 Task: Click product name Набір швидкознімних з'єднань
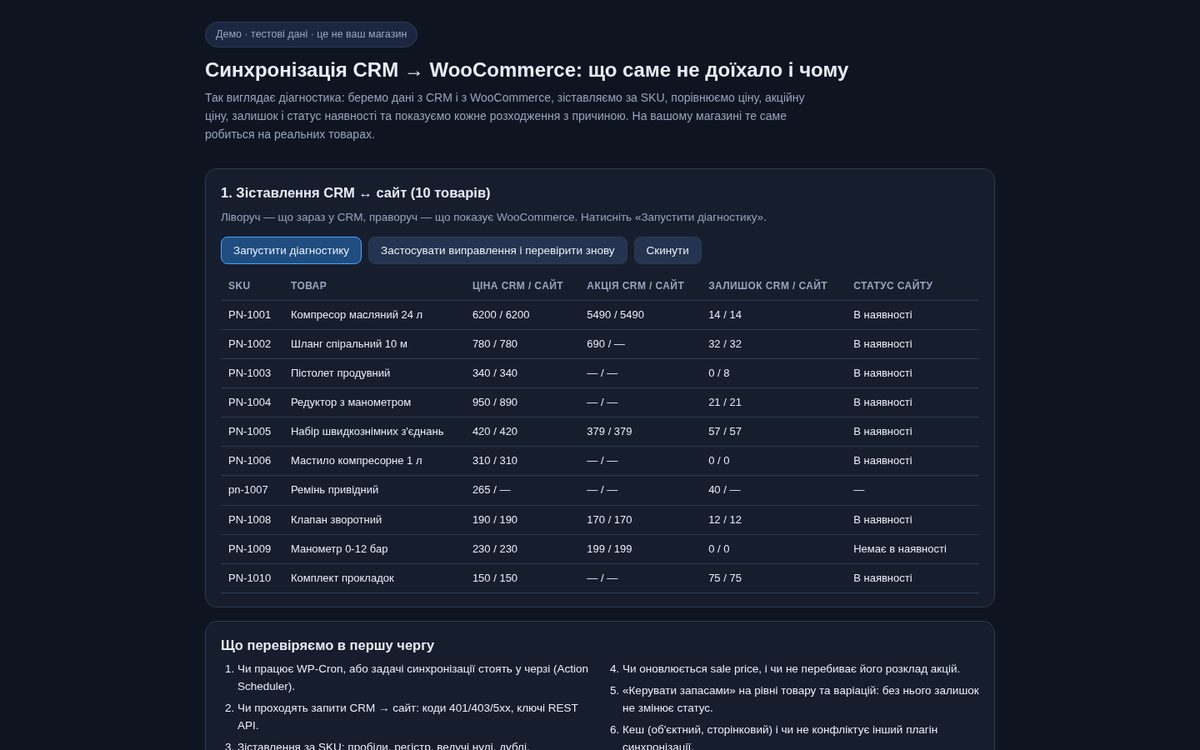[x=367, y=432]
